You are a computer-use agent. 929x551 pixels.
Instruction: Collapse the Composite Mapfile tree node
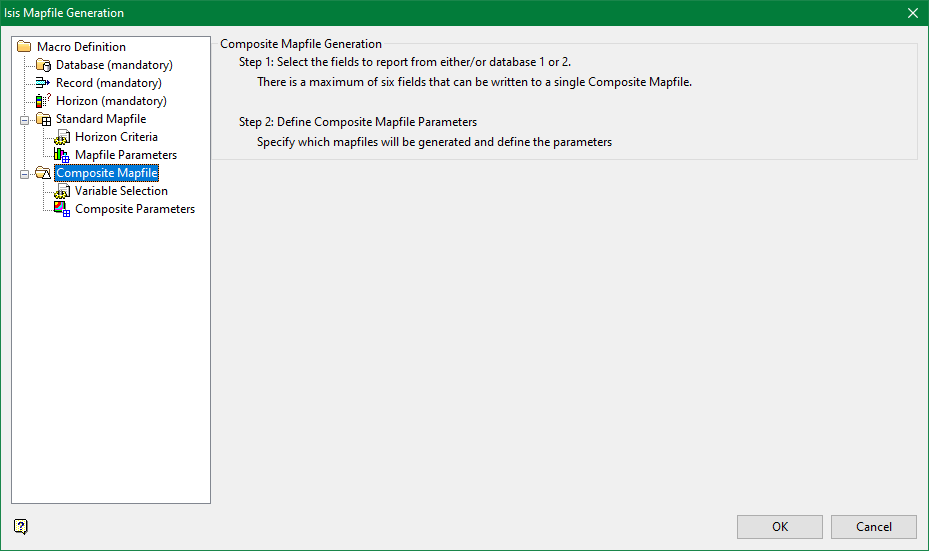click(24, 174)
